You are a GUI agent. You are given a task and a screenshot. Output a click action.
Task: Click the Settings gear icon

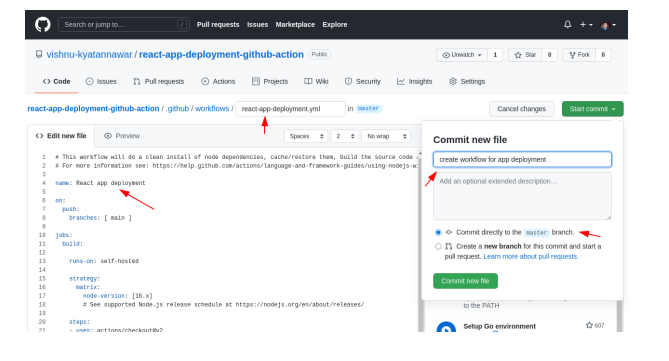coord(453,82)
